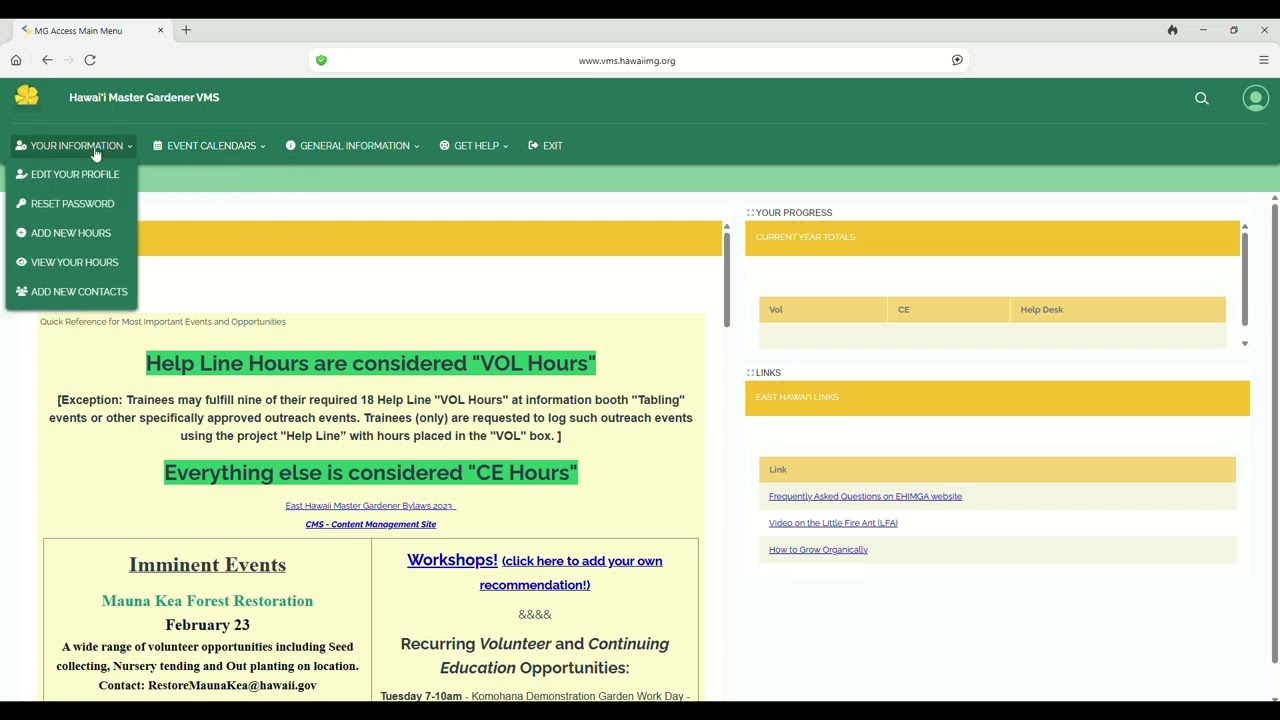Open the GENERAL INFORMATION dropdown menu

(352, 146)
